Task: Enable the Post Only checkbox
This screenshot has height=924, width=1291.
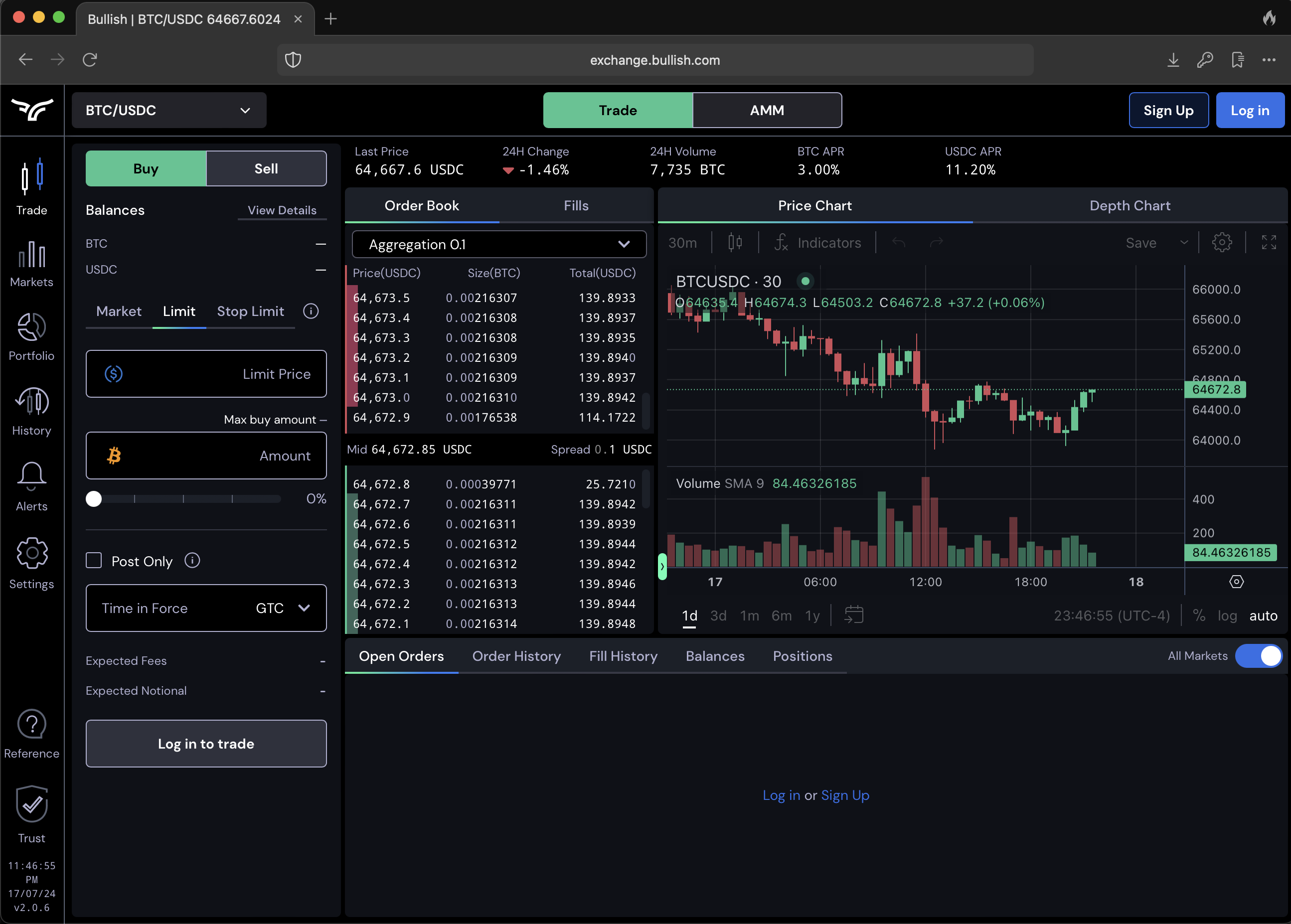Action: click(94, 561)
